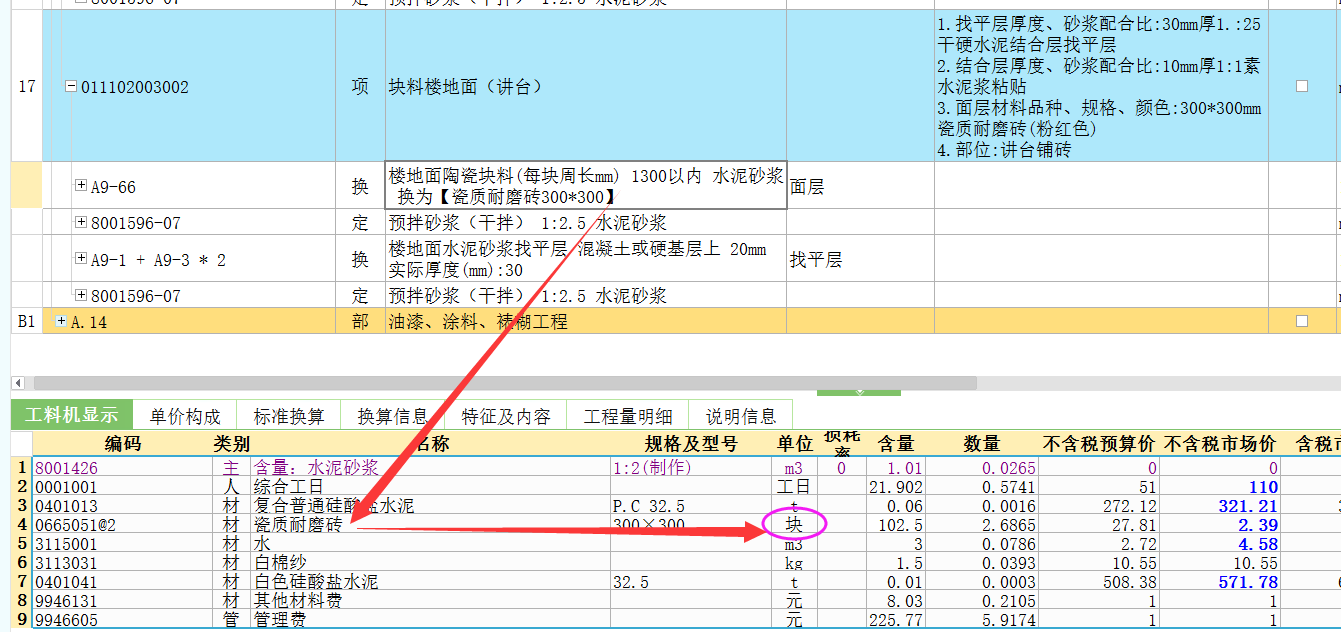The height and width of the screenshot is (632, 1341).
Task: Select the 面层 cell in the A9-66 row
Action: [861, 185]
